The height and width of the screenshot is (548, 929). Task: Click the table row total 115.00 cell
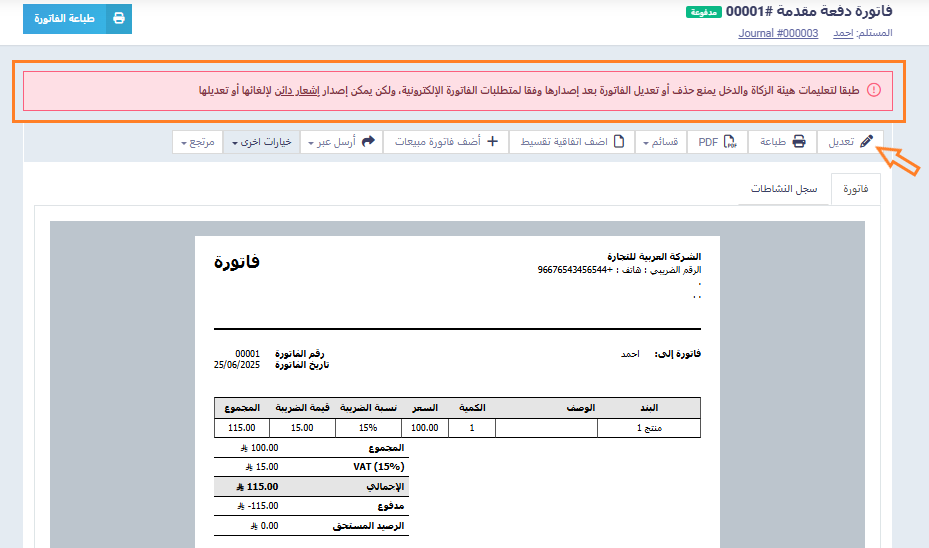[242, 428]
